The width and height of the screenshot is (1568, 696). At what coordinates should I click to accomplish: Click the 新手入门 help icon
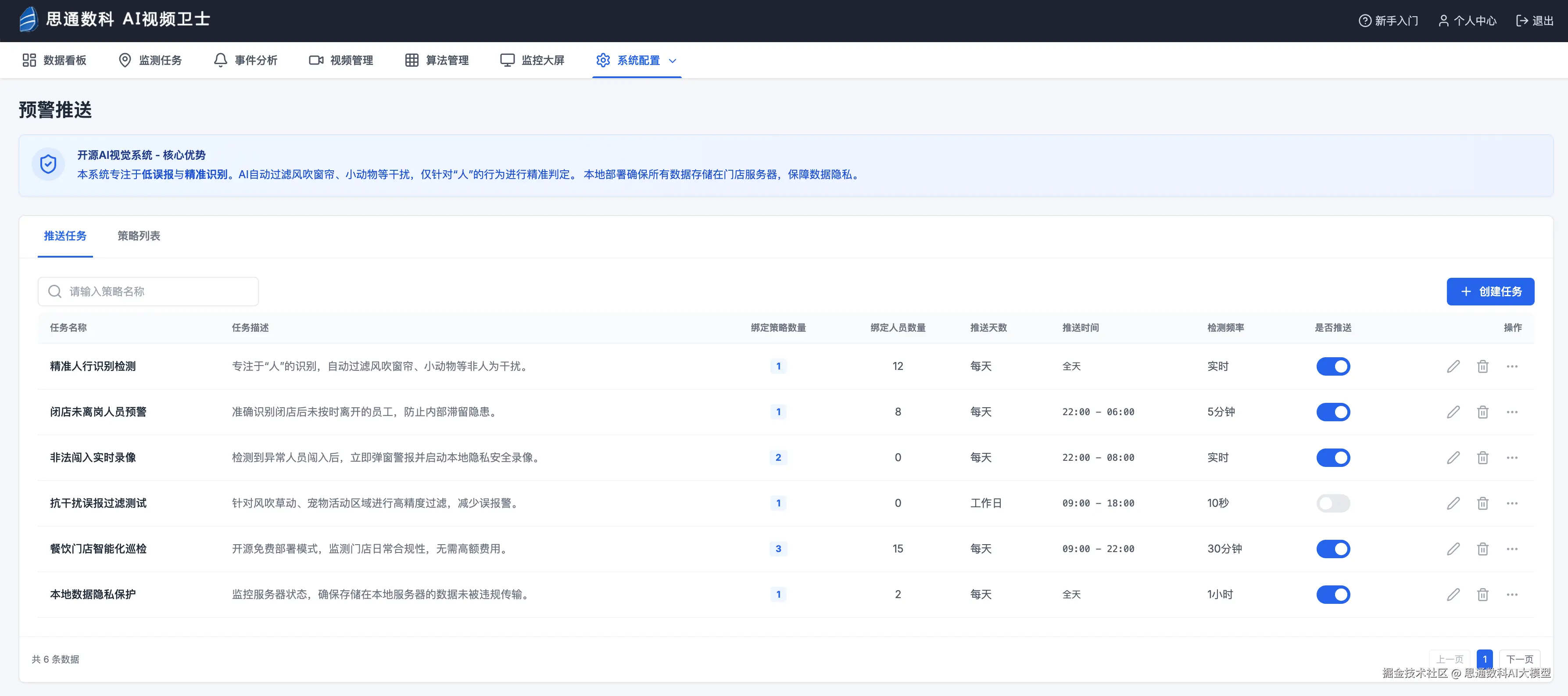click(1365, 21)
